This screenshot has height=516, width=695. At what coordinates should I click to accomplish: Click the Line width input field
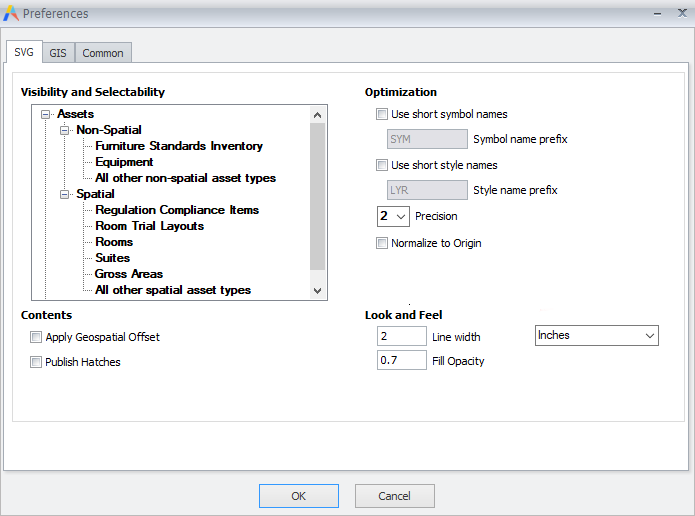(401, 337)
